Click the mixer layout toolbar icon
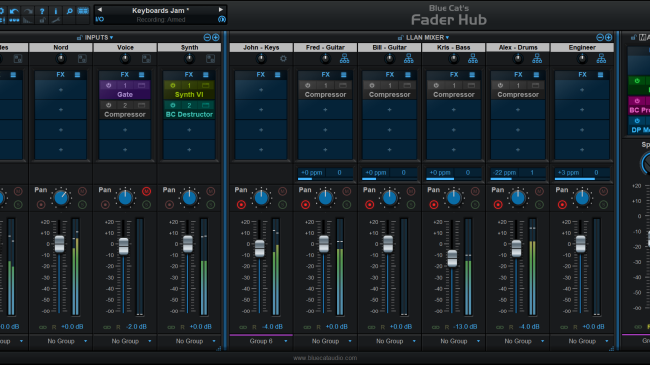 (83, 11)
